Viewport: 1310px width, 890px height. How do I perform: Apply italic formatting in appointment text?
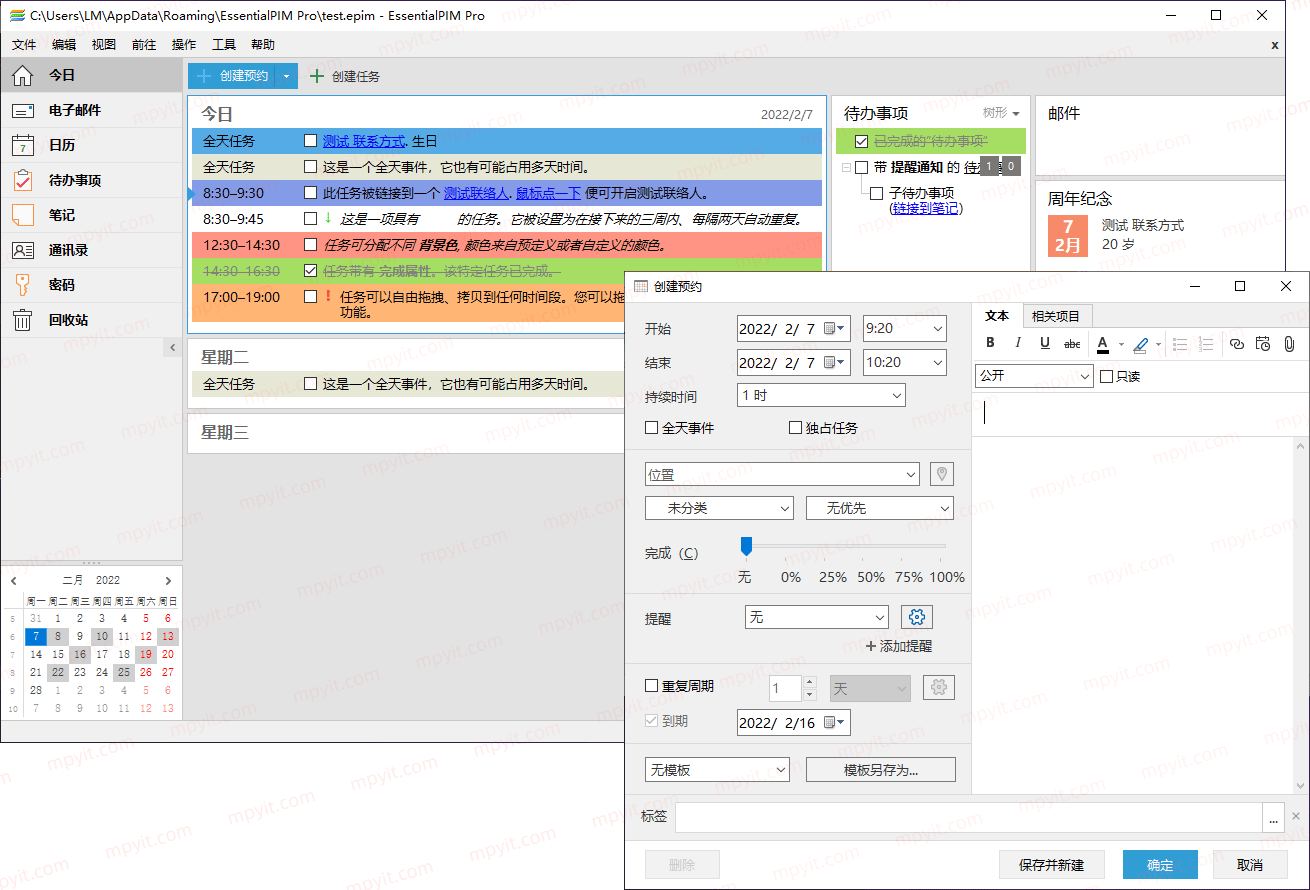[1018, 343]
